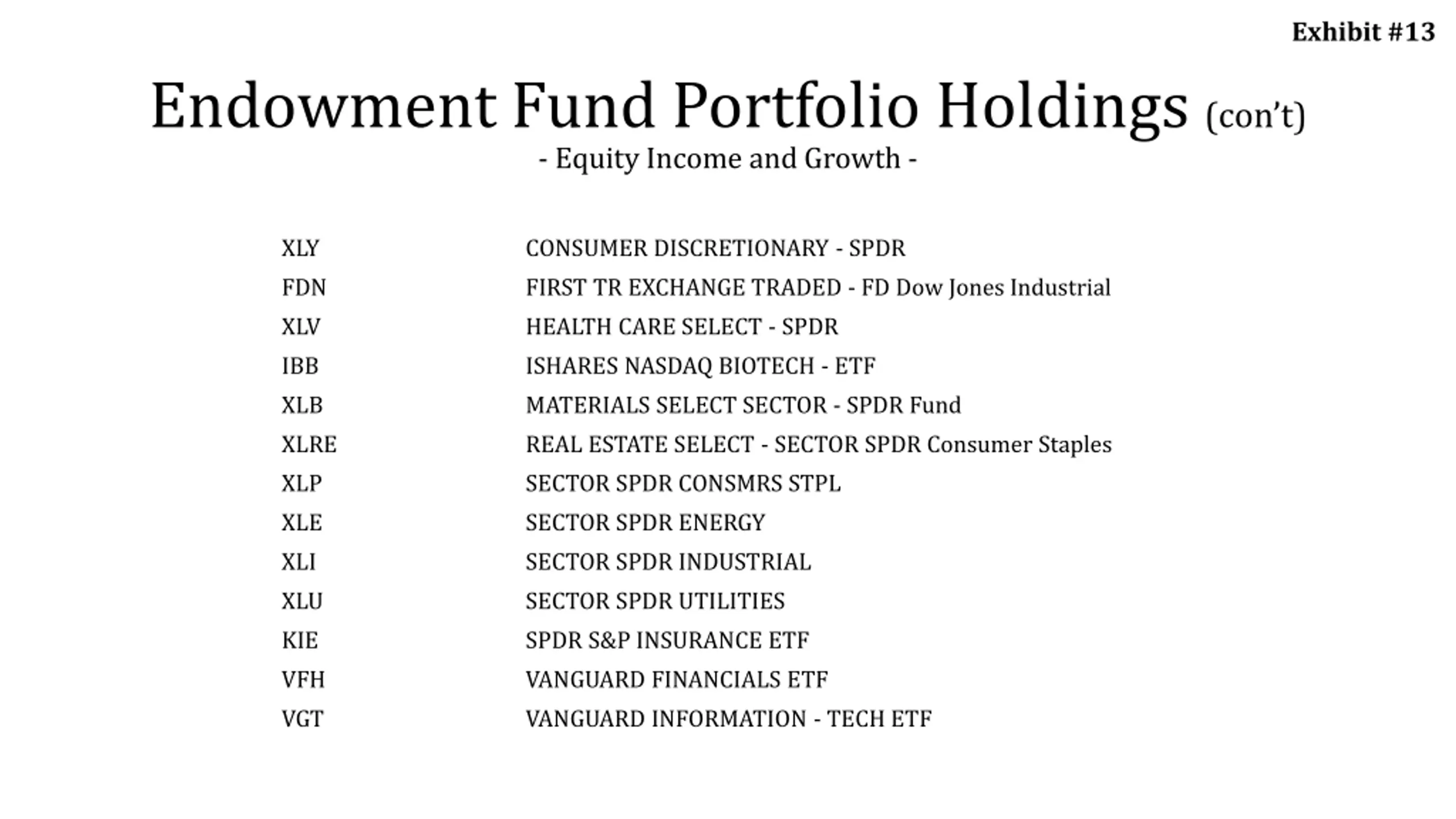The height and width of the screenshot is (819, 1456).
Task: Click HEALTH CARE SELECT - SPDR text
Action: click(x=682, y=326)
